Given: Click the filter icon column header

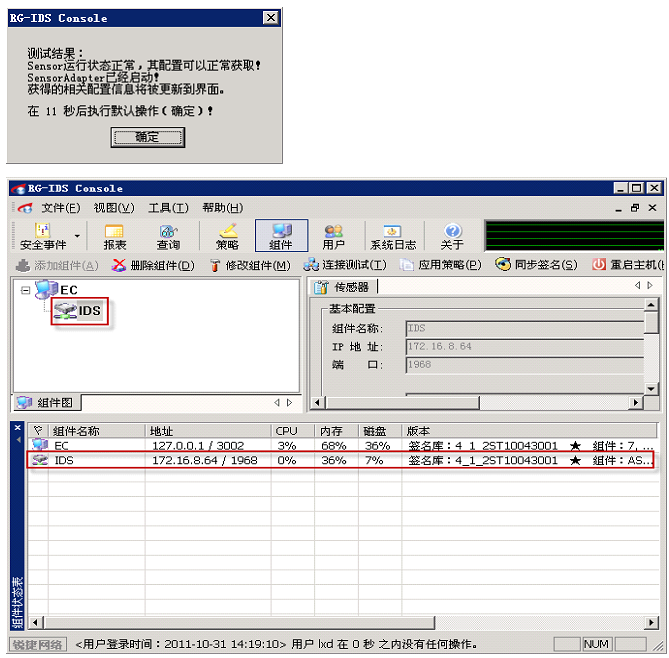Looking at the screenshot, I should [x=38, y=431].
